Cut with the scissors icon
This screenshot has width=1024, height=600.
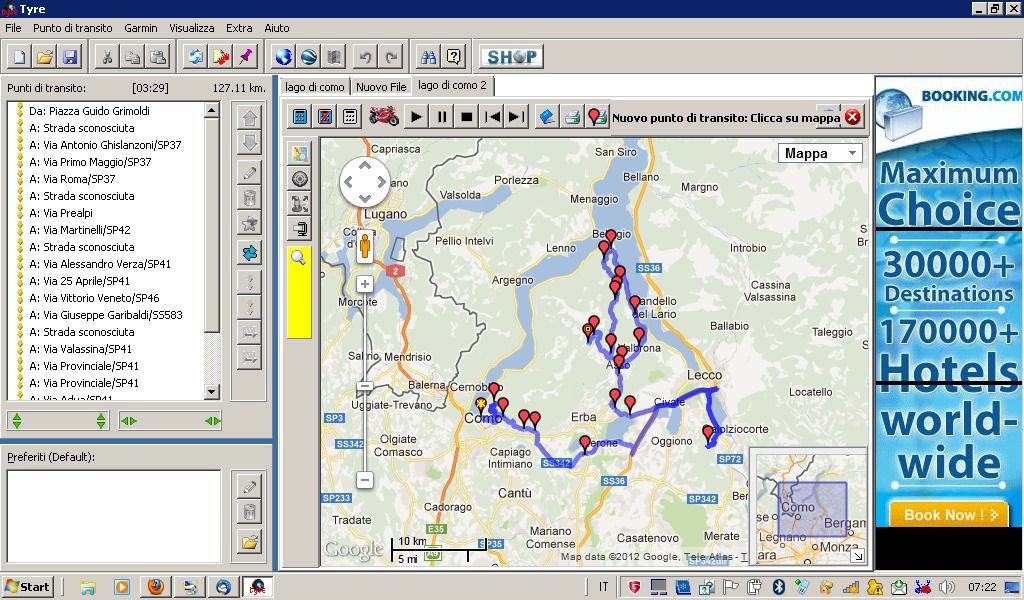(107, 57)
